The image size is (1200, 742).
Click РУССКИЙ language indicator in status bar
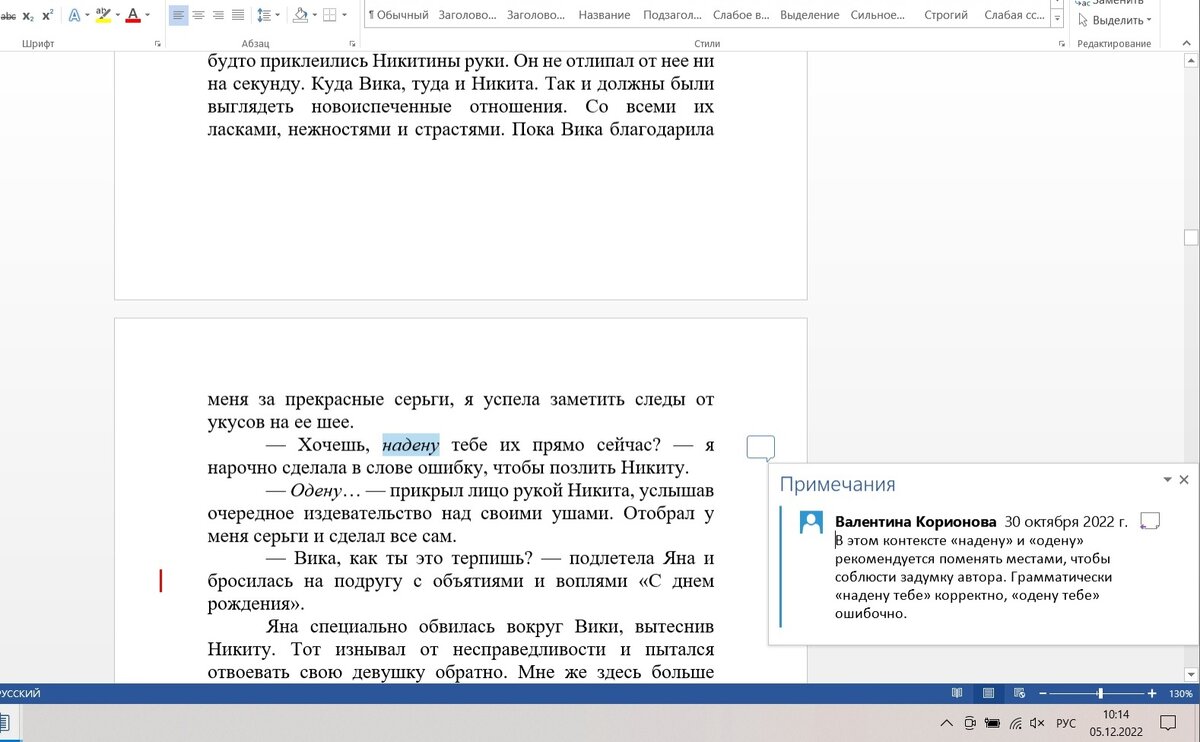pyautogui.click(x=20, y=692)
